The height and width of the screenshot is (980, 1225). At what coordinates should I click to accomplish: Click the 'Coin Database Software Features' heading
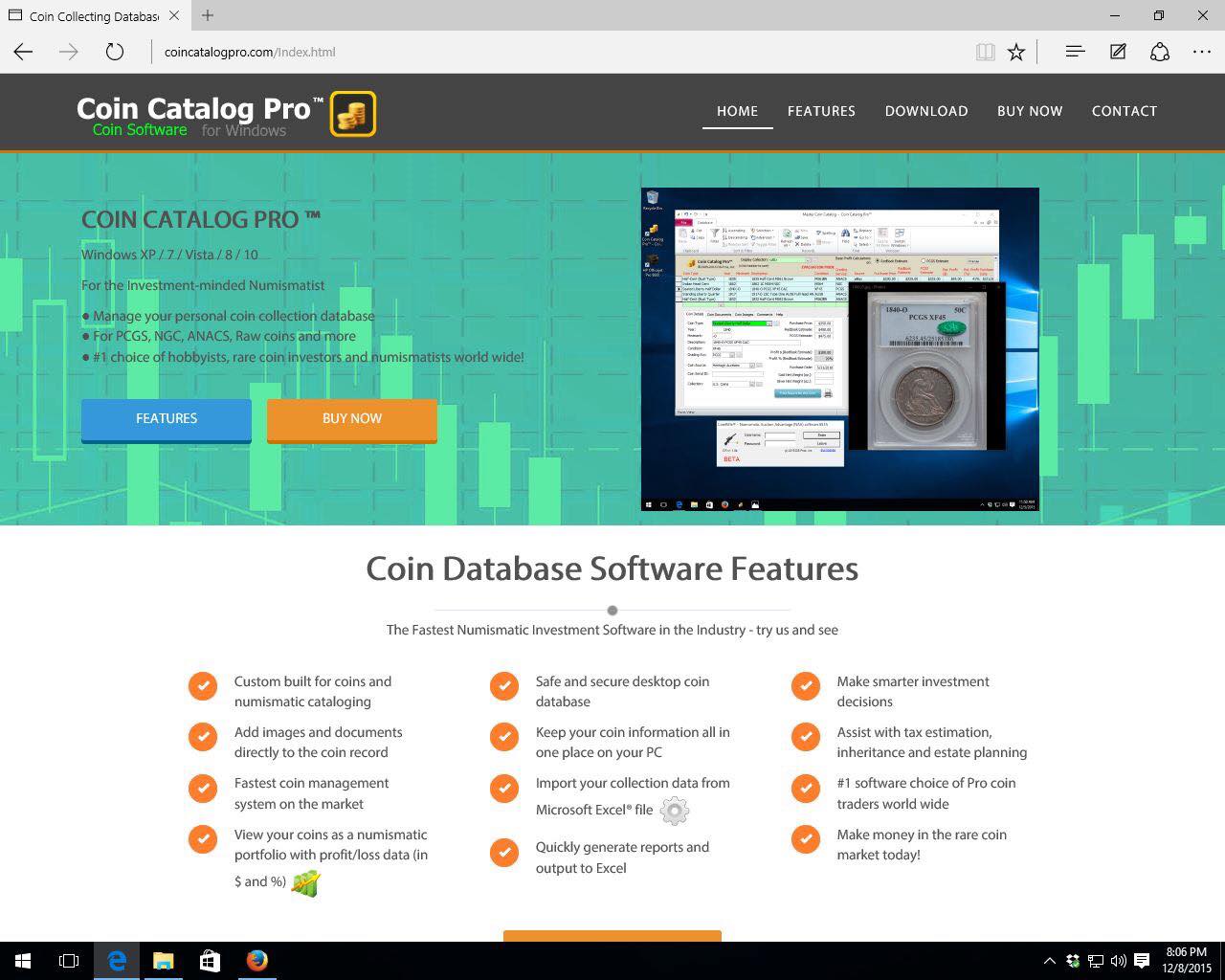612,568
